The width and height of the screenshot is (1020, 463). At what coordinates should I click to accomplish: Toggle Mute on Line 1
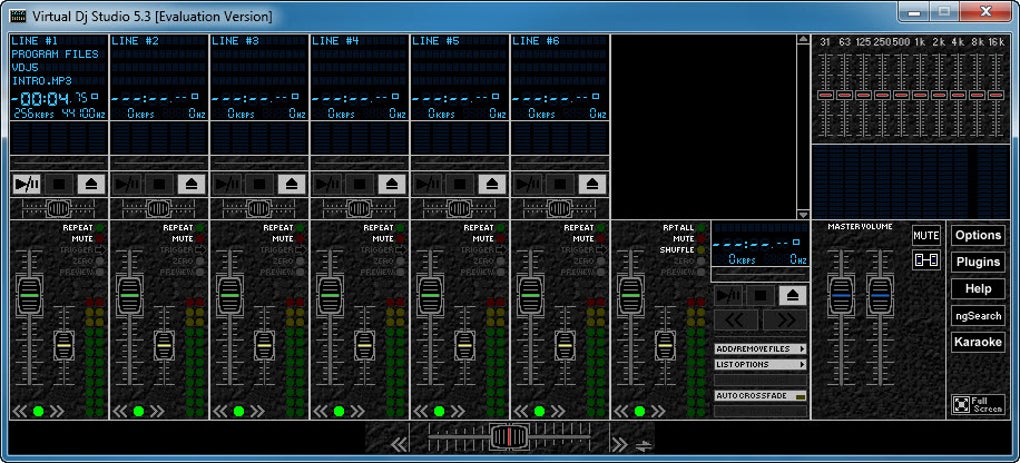(x=100, y=239)
